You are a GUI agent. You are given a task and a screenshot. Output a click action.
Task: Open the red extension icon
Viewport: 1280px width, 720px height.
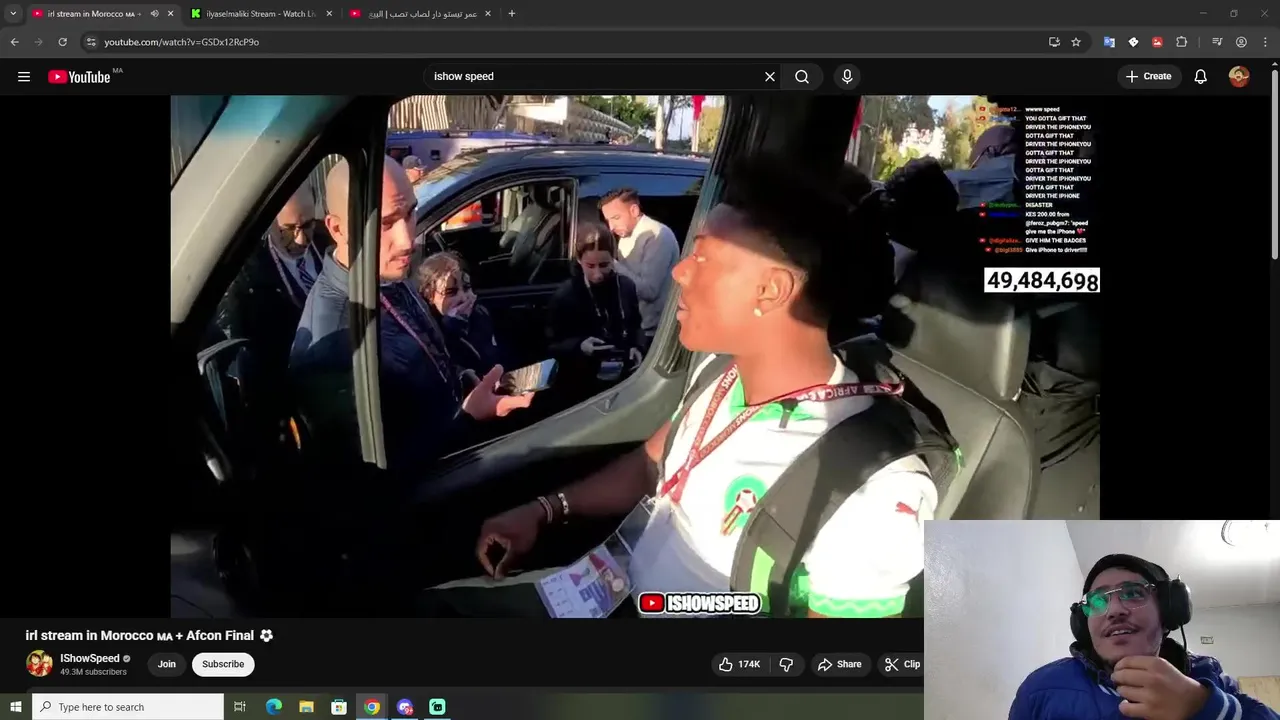pos(1157,42)
